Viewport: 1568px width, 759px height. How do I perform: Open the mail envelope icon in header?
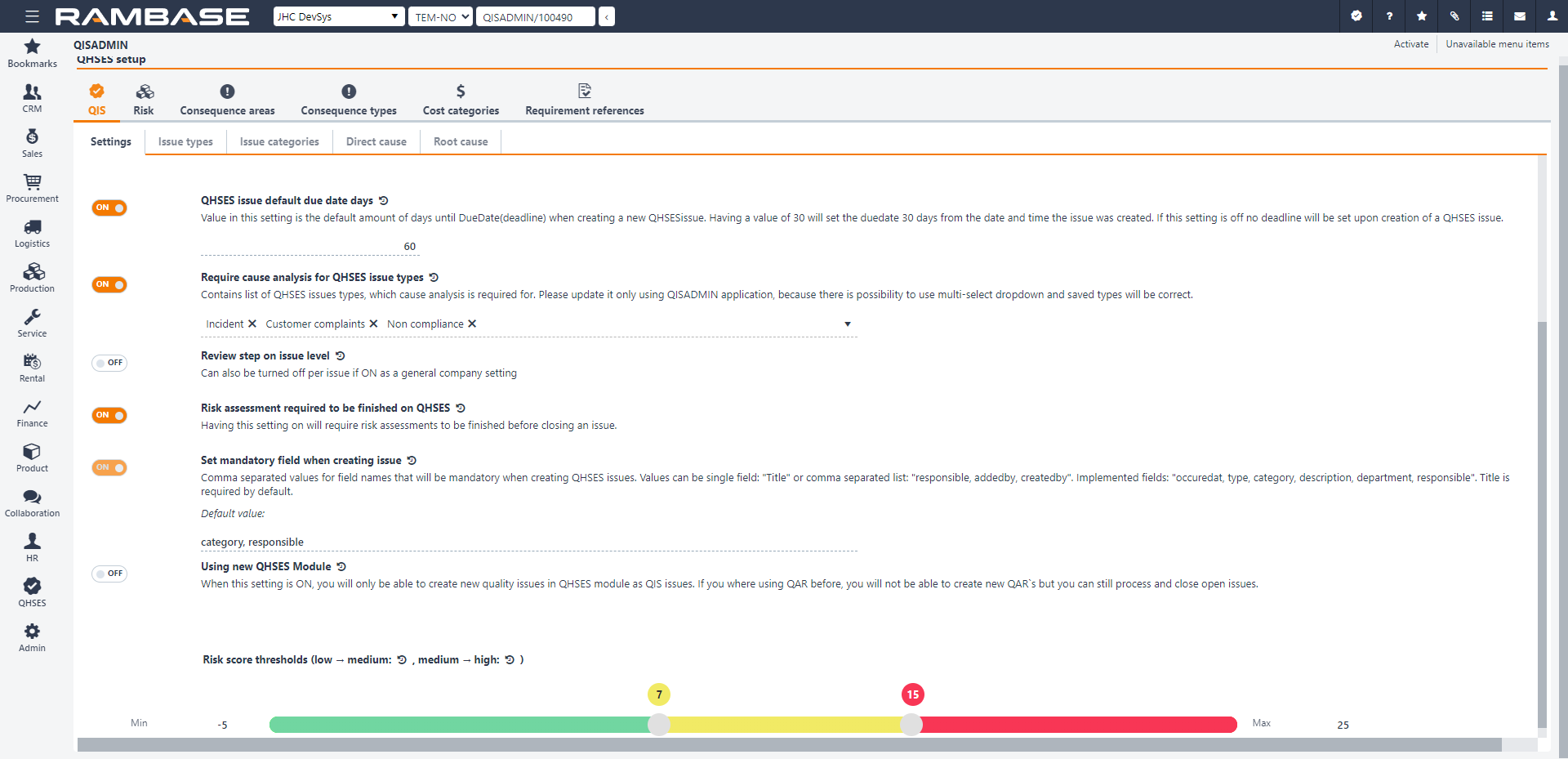[1520, 16]
